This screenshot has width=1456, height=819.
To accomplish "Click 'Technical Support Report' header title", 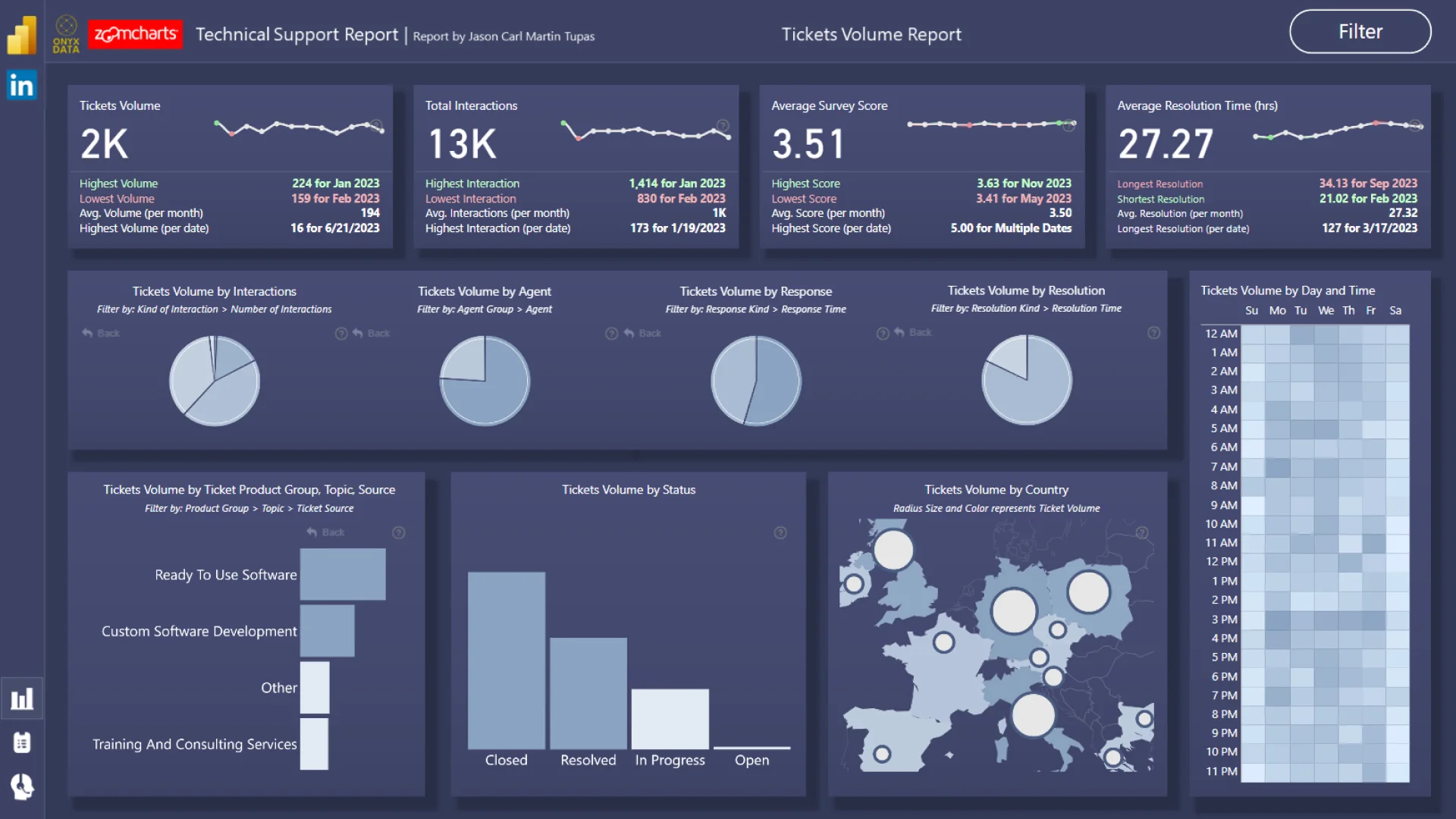I will 297,35.
